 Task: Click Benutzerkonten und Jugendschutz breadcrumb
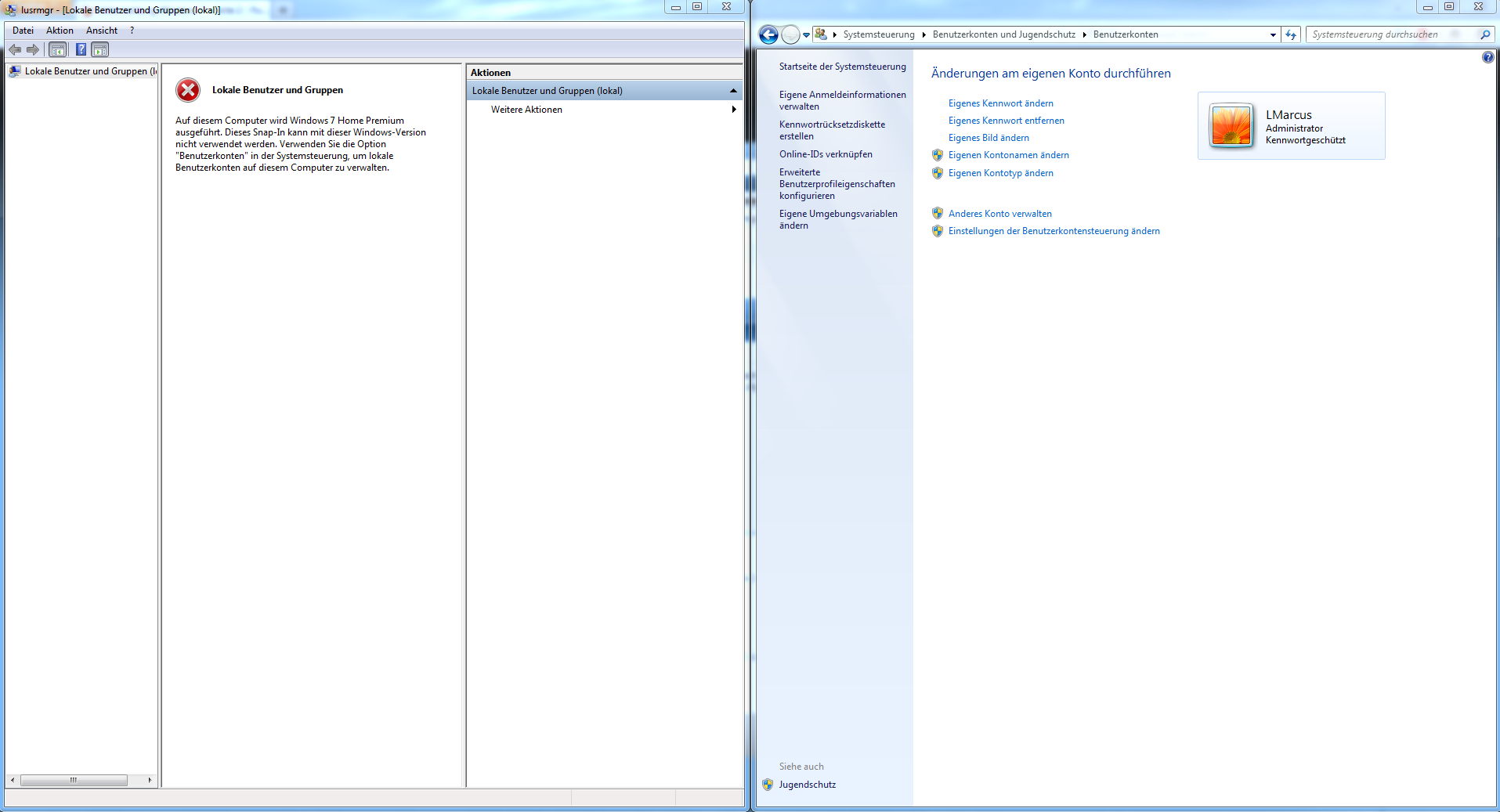click(x=1003, y=34)
